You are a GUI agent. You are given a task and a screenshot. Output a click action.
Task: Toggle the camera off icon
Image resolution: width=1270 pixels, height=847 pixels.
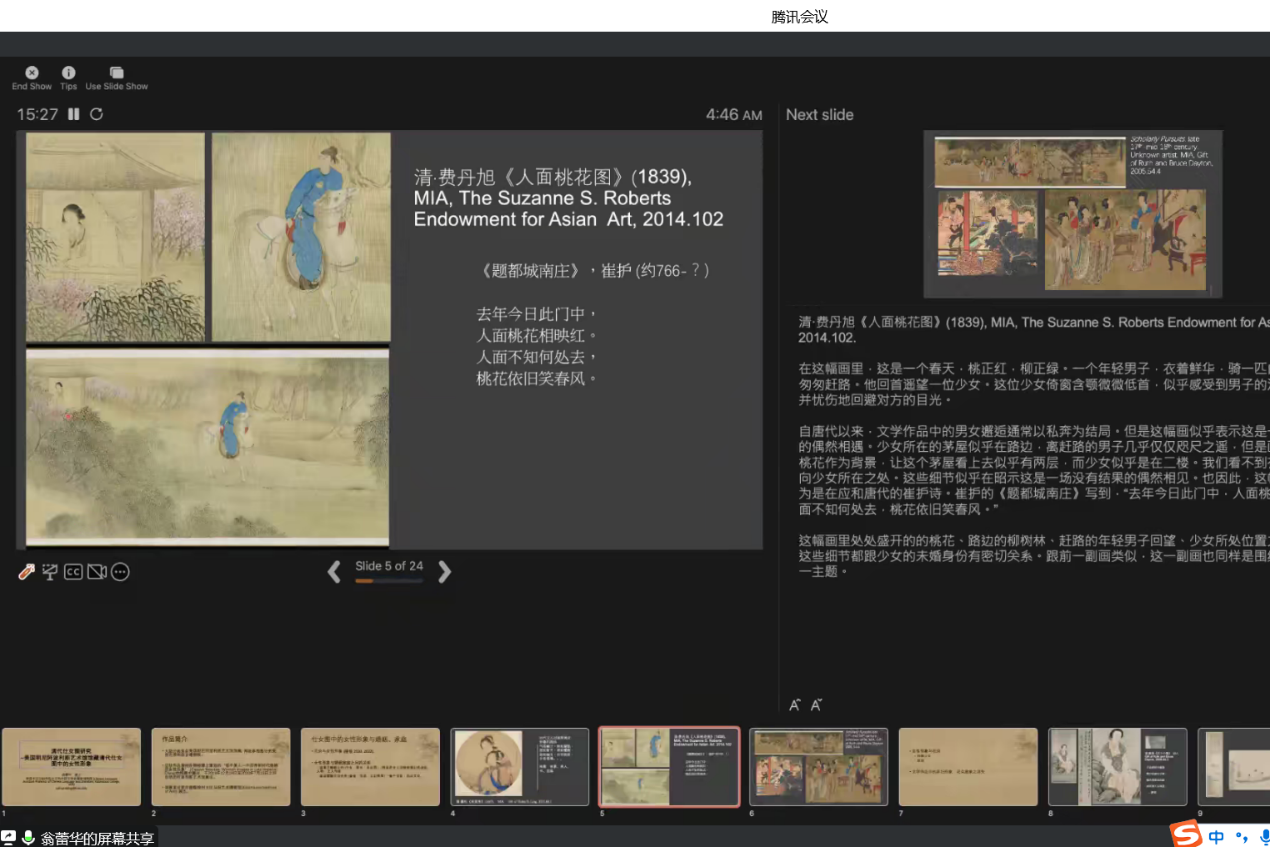(x=96, y=572)
